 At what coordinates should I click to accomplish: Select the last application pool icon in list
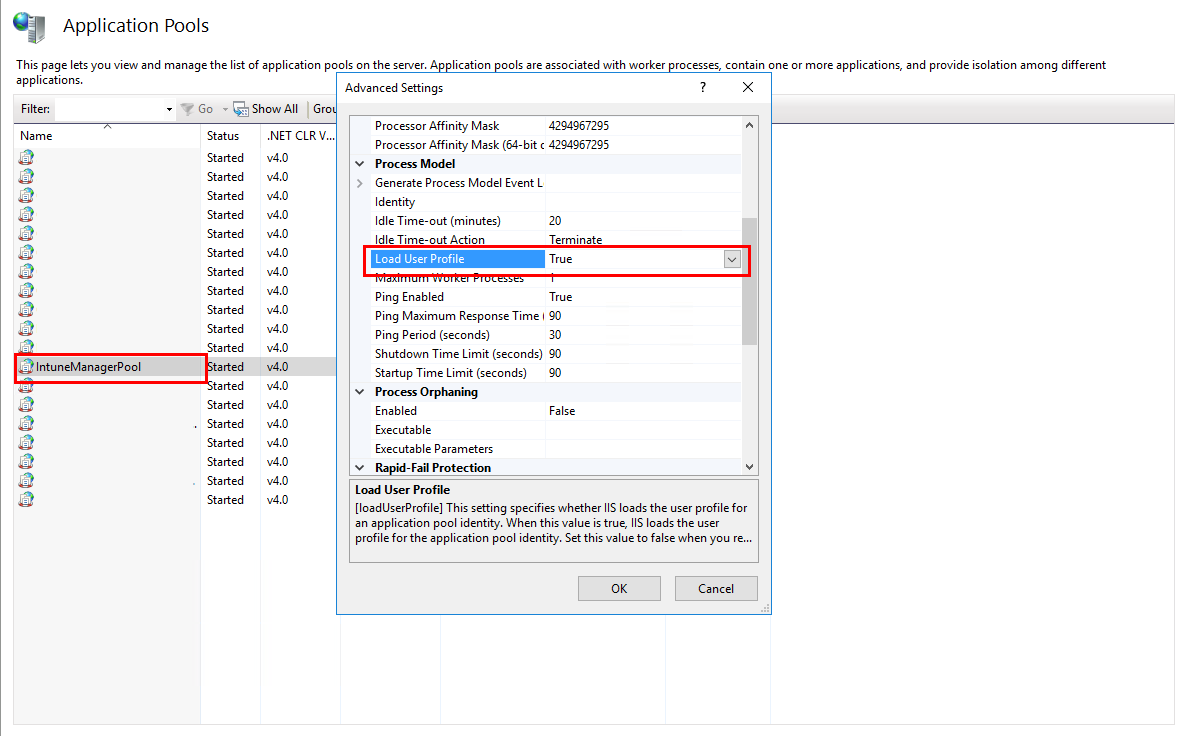point(27,499)
